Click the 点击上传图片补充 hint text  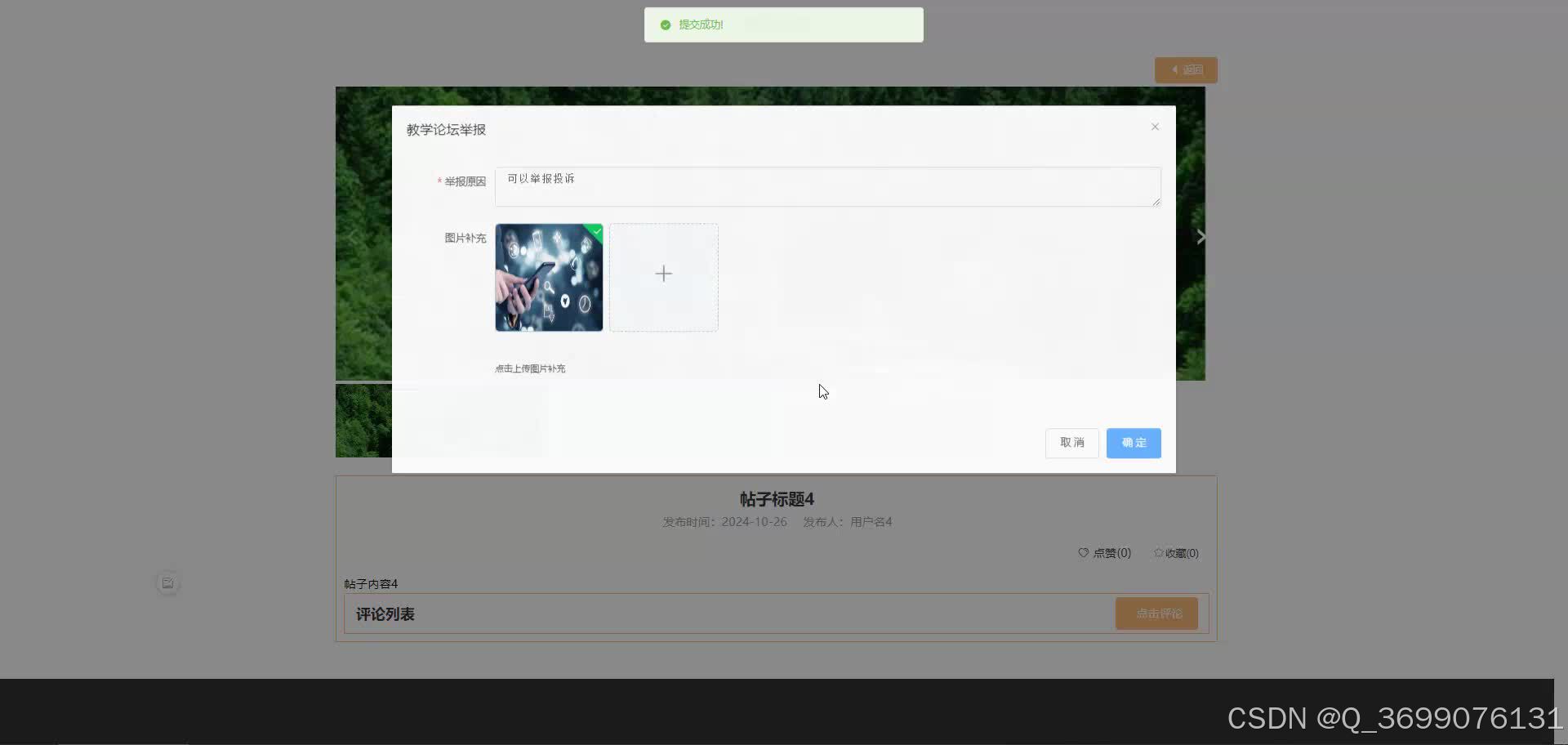(x=530, y=368)
